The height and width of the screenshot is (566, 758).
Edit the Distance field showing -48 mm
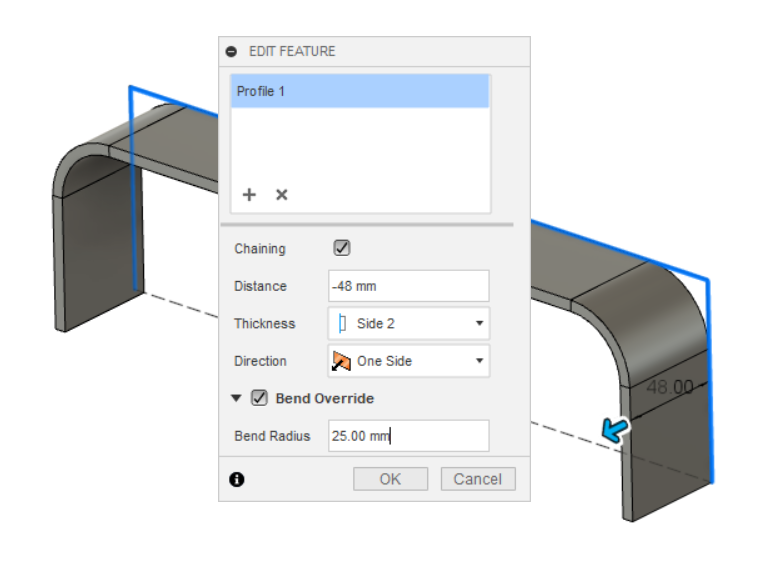[x=408, y=286]
